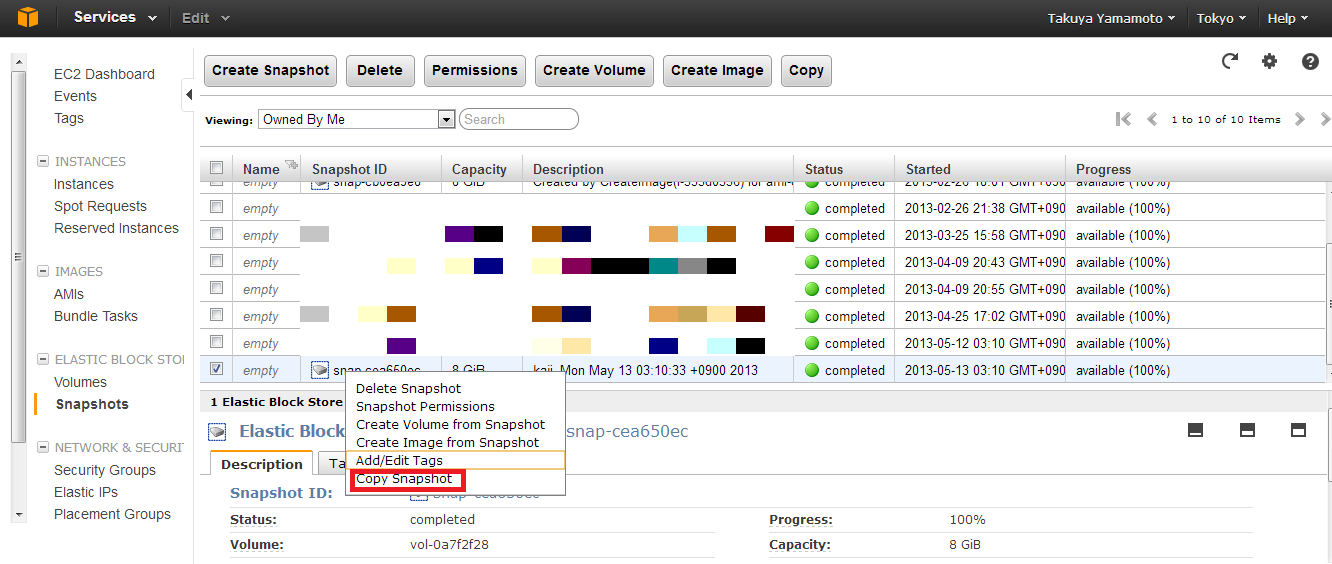Choose Copy Snapshot from context menu
1332x564 pixels.
click(x=404, y=478)
